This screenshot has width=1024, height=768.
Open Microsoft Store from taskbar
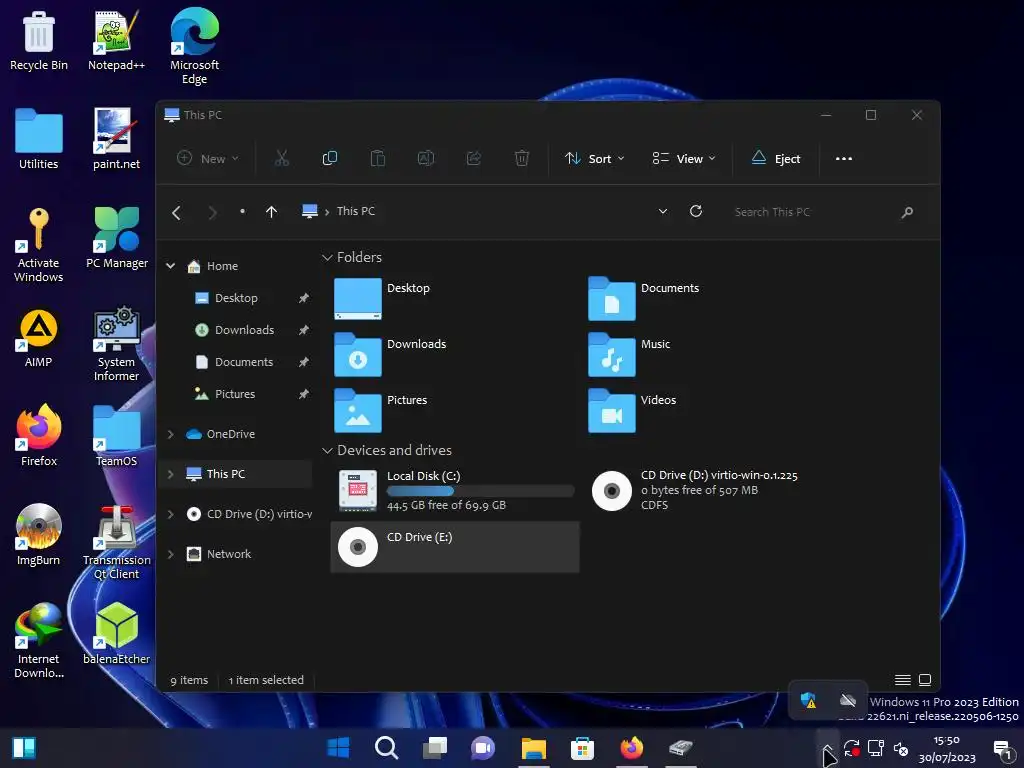point(582,748)
